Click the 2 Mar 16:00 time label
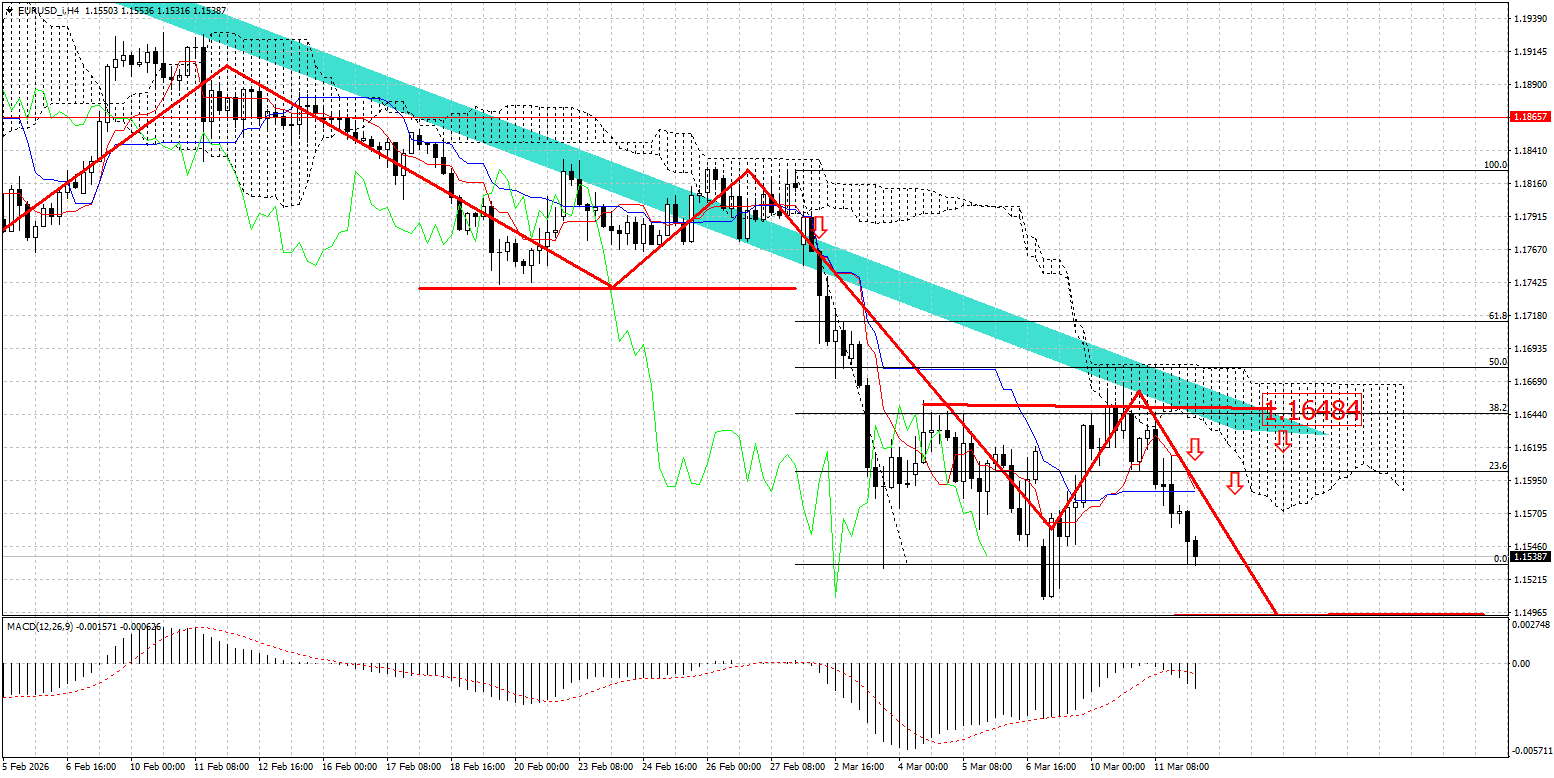Screen dimensions: 1554x778 click(859, 767)
